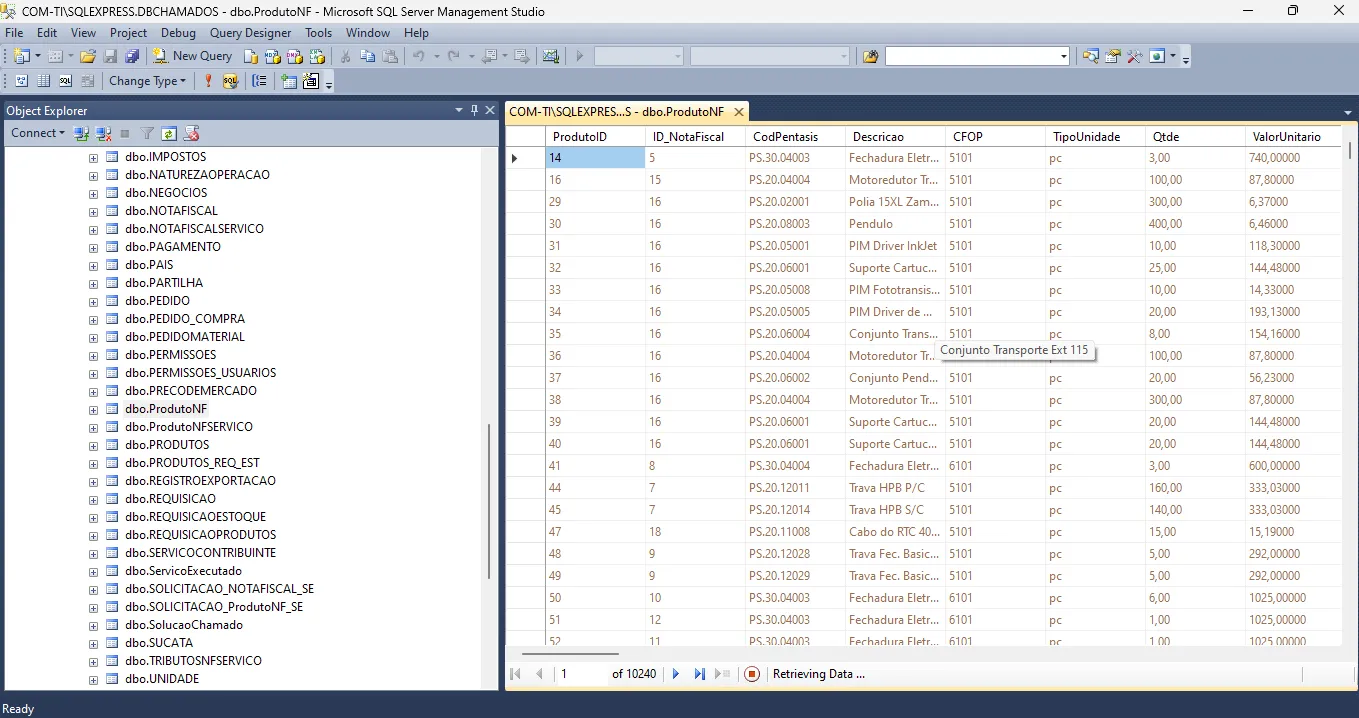1359x718 pixels.
Task: Click the cell 'Pendulo'
Action: 895,224
